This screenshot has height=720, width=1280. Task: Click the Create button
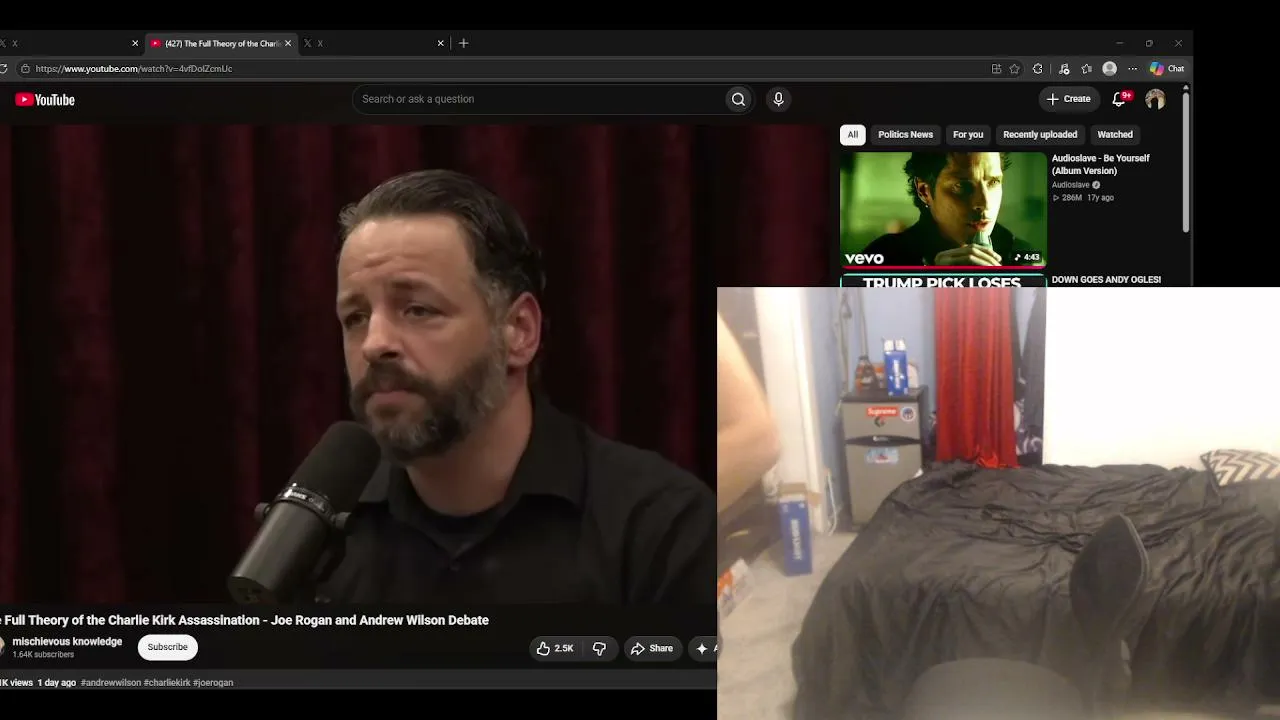(x=1068, y=99)
